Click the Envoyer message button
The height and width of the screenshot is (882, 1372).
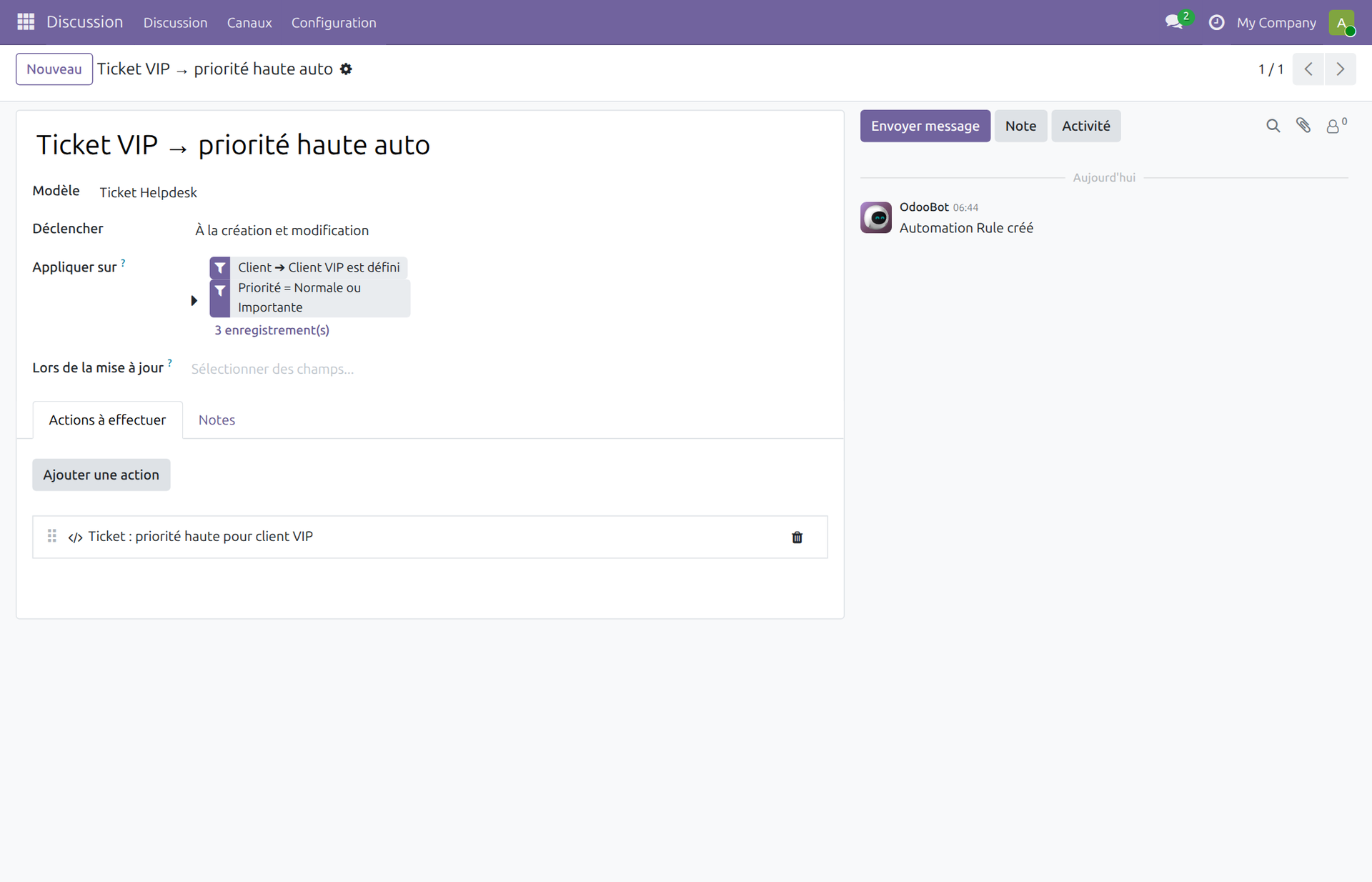point(925,125)
